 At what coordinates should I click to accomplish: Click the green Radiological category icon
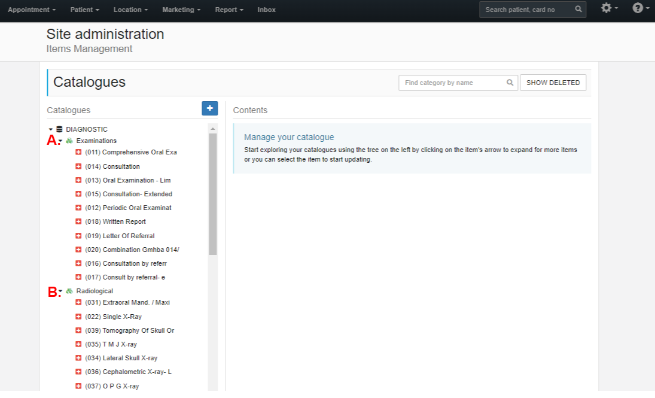tap(69, 291)
